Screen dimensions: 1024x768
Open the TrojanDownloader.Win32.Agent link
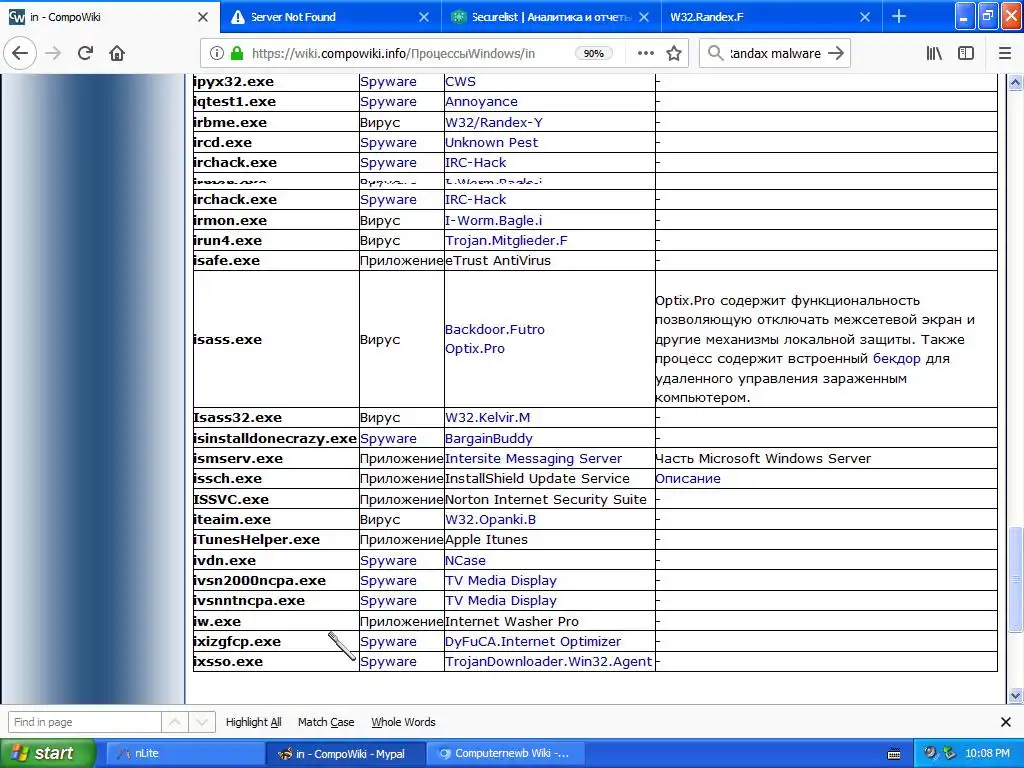549,662
